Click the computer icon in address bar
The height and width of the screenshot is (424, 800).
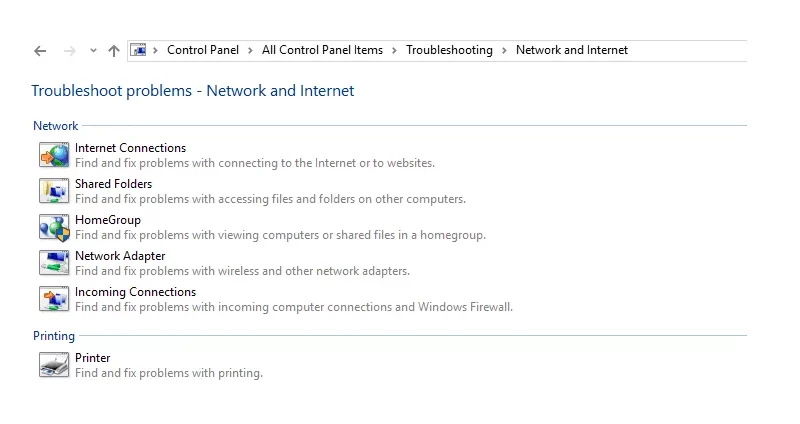138,50
